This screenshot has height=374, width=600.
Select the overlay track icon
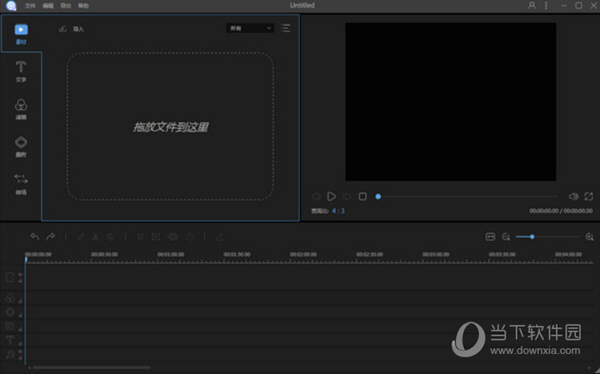point(10,312)
